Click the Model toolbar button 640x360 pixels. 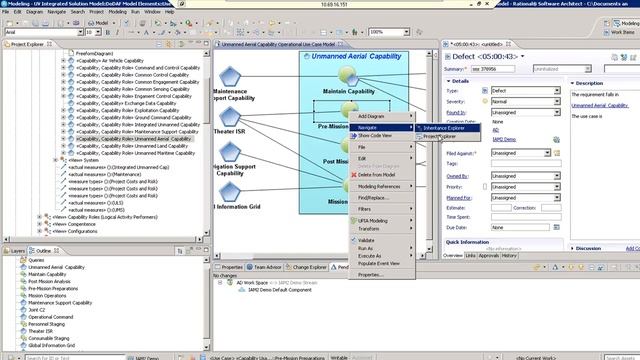98,23
